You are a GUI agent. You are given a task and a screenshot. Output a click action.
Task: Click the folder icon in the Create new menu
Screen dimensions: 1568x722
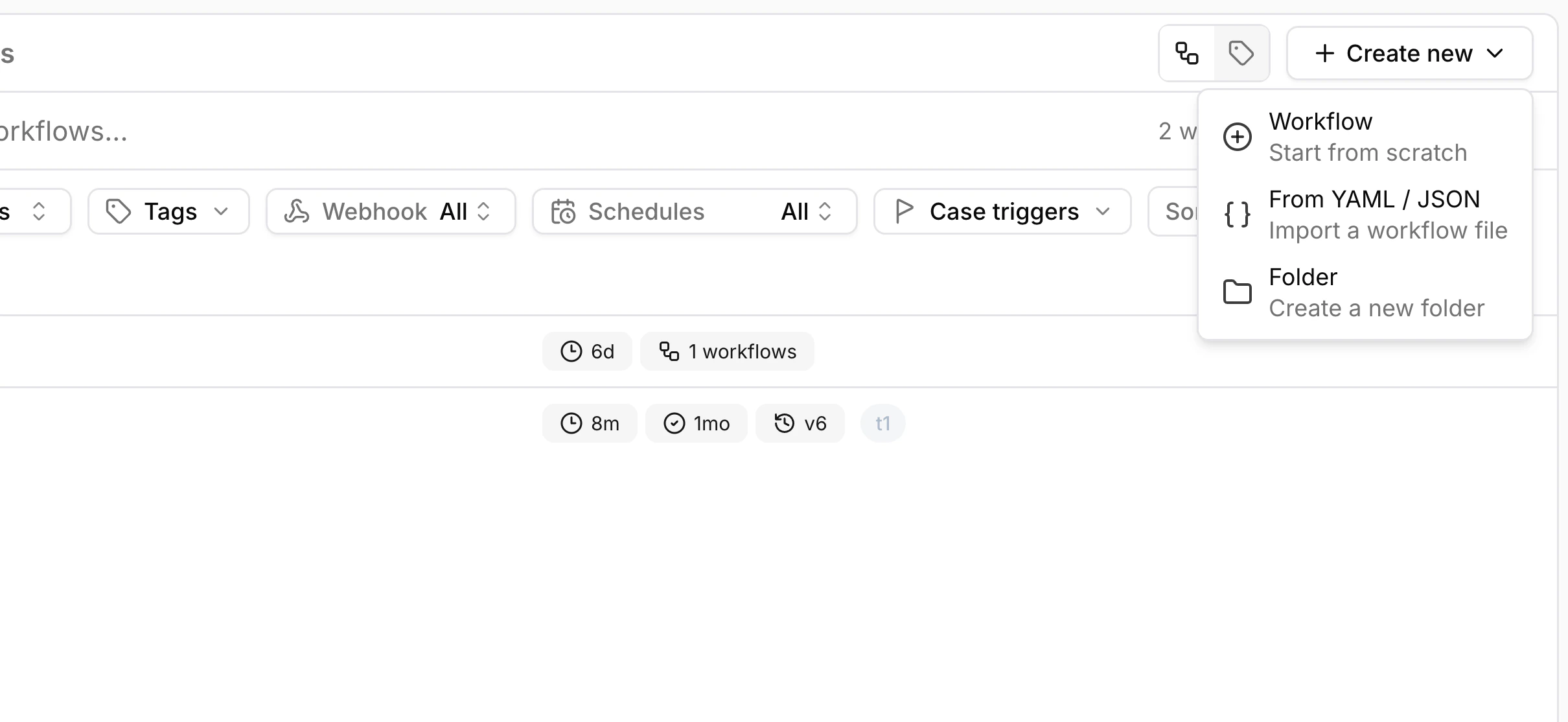click(x=1238, y=292)
